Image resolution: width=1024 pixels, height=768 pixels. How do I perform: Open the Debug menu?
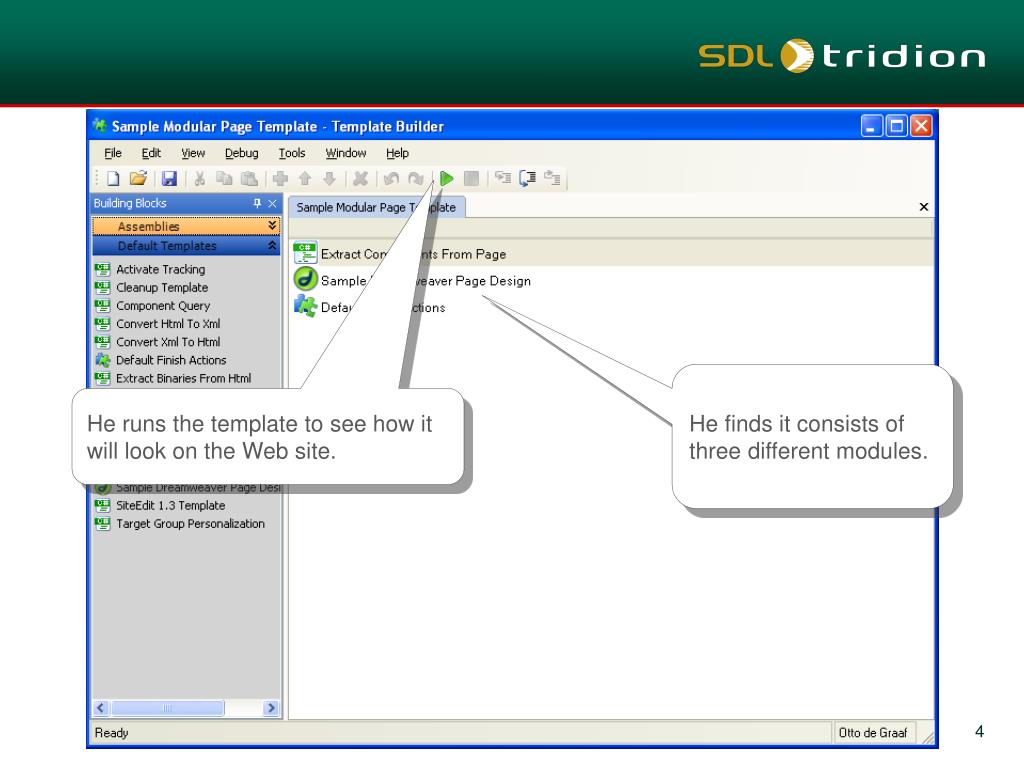click(x=242, y=153)
